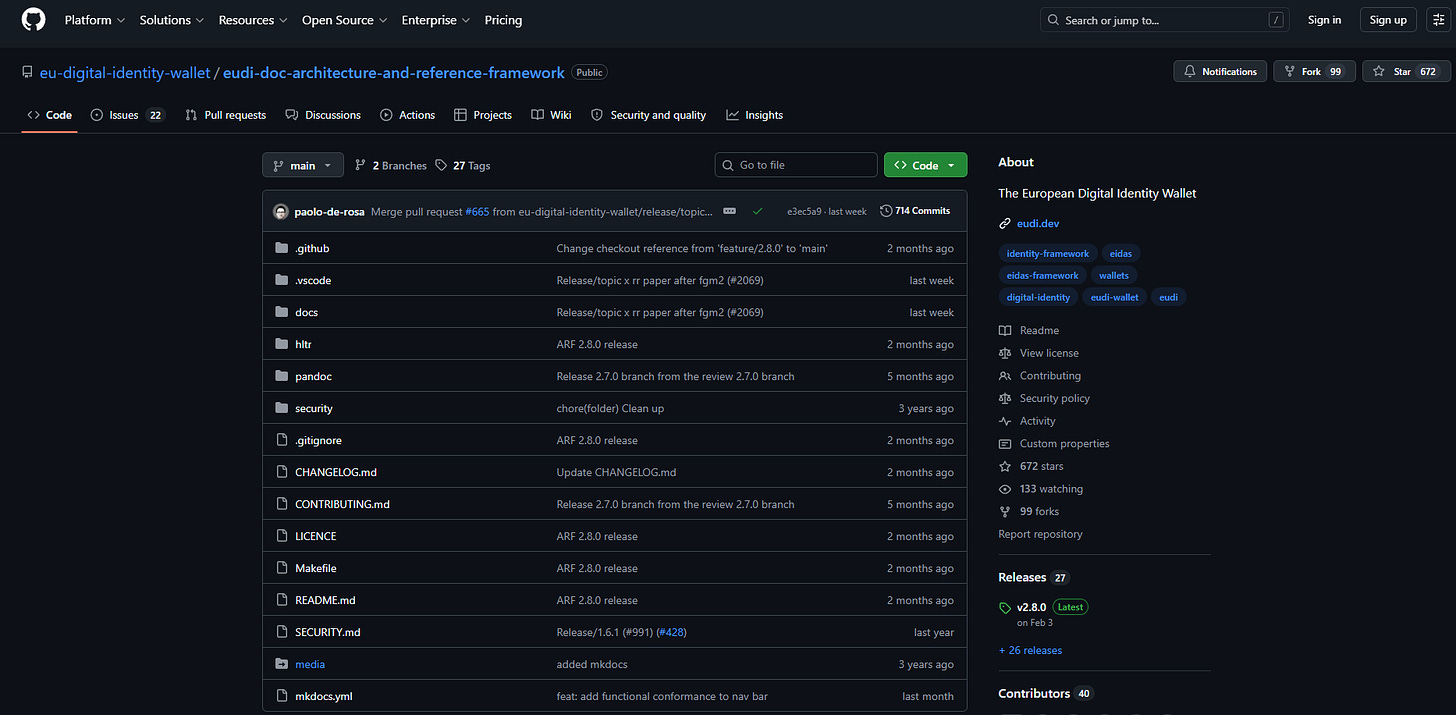Click paolo-de-rosa avatar image
Viewport: 1456px width, 715px height.
[x=281, y=211]
